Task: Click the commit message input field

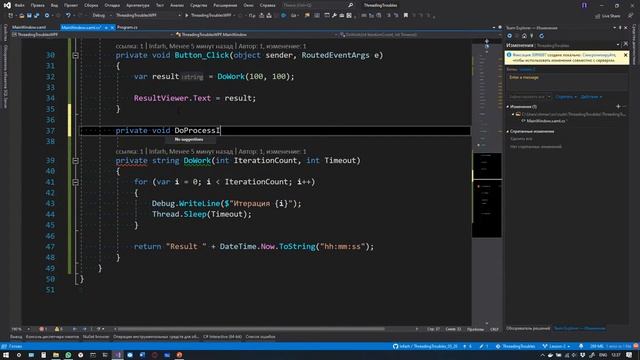Action: coord(567,82)
